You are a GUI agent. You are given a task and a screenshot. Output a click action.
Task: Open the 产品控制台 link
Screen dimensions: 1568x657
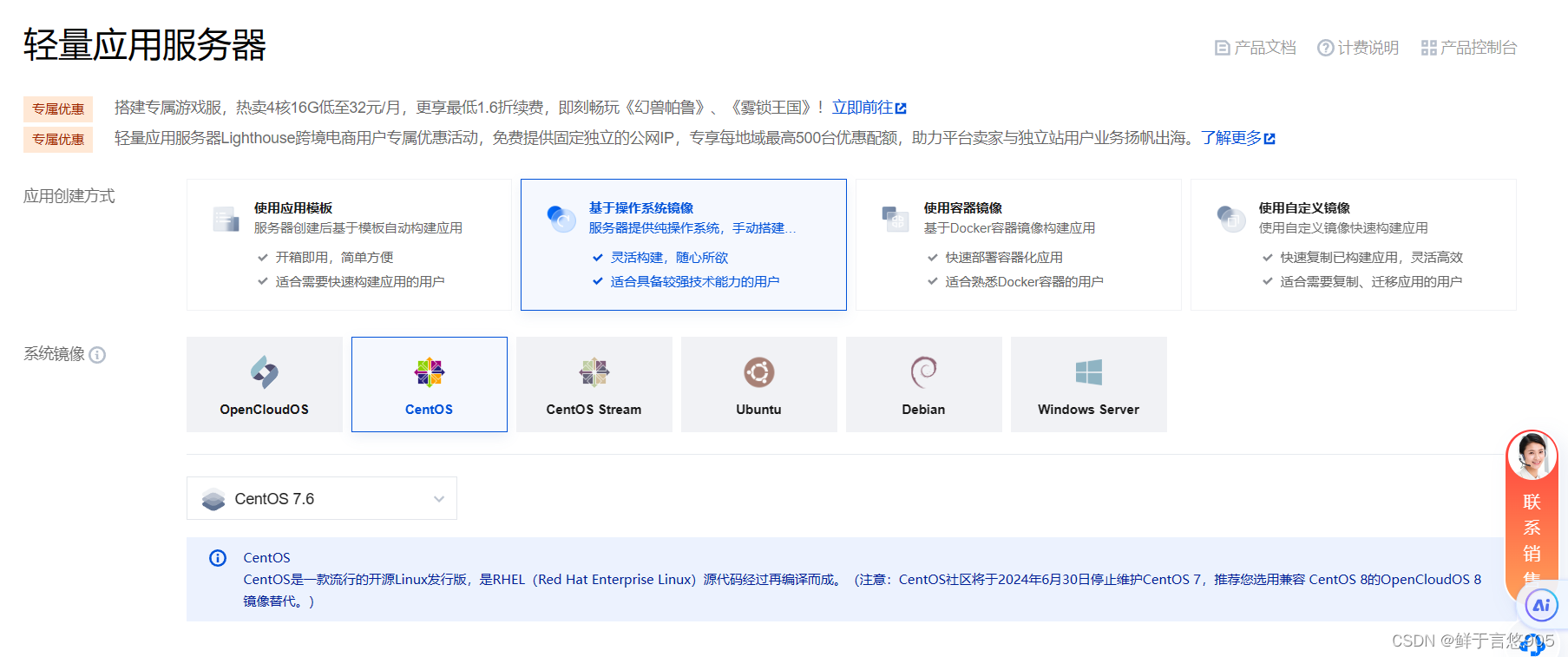click(1469, 48)
